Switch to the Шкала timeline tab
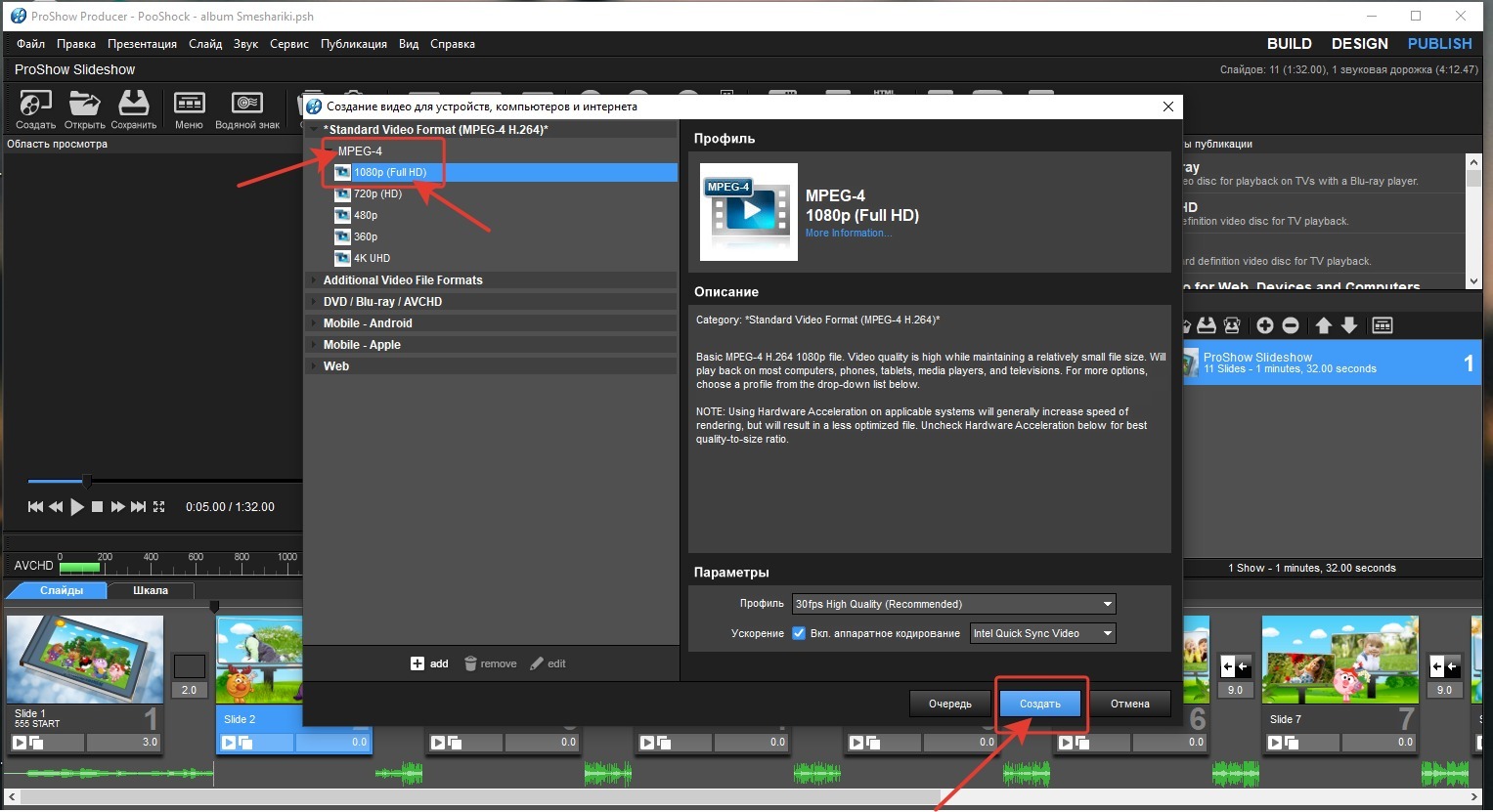The image size is (1493, 812). (x=151, y=590)
